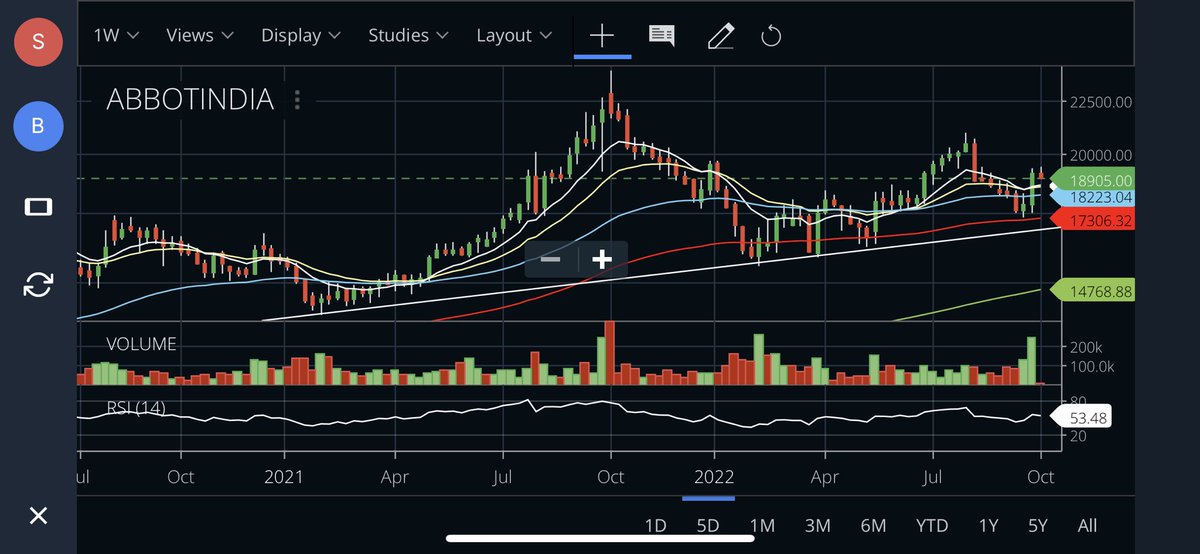Zoom out with the minus button
The image size is (1200, 554).
(550, 260)
